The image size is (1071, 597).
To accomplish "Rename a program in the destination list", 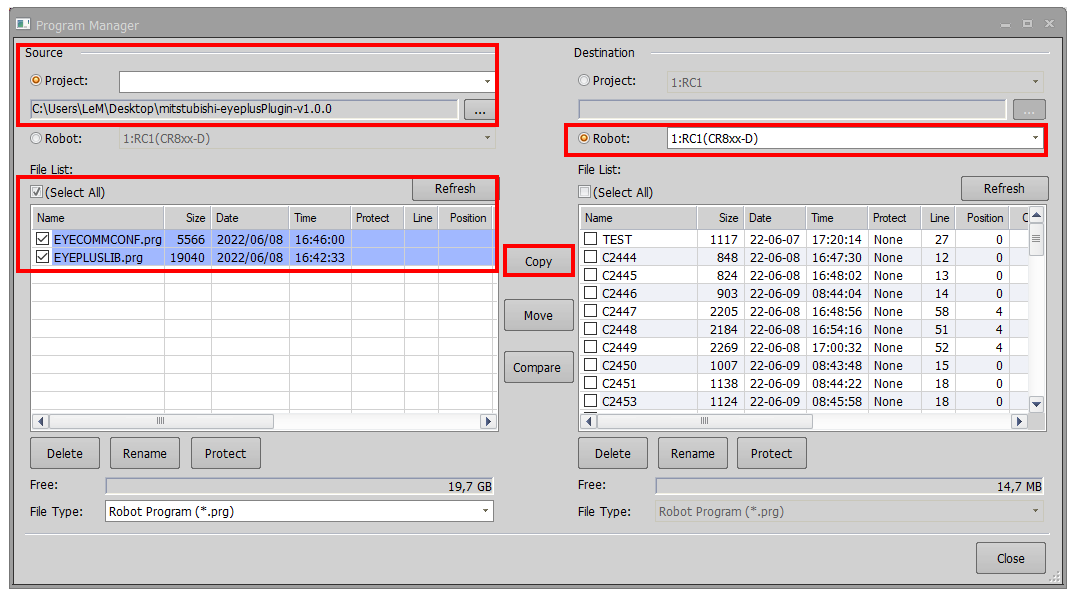I will pyautogui.click(x=692, y=452).
